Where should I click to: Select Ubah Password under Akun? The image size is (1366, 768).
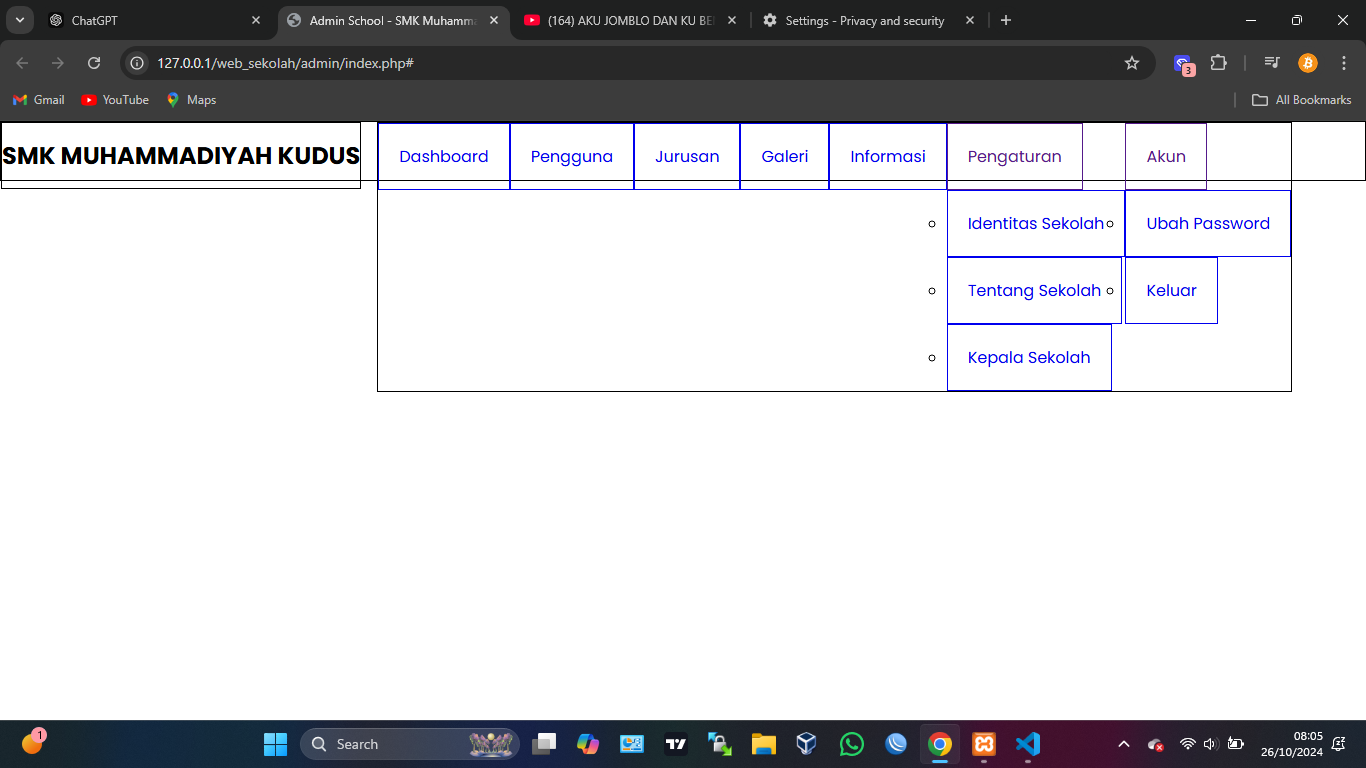tap(1208, 223)
